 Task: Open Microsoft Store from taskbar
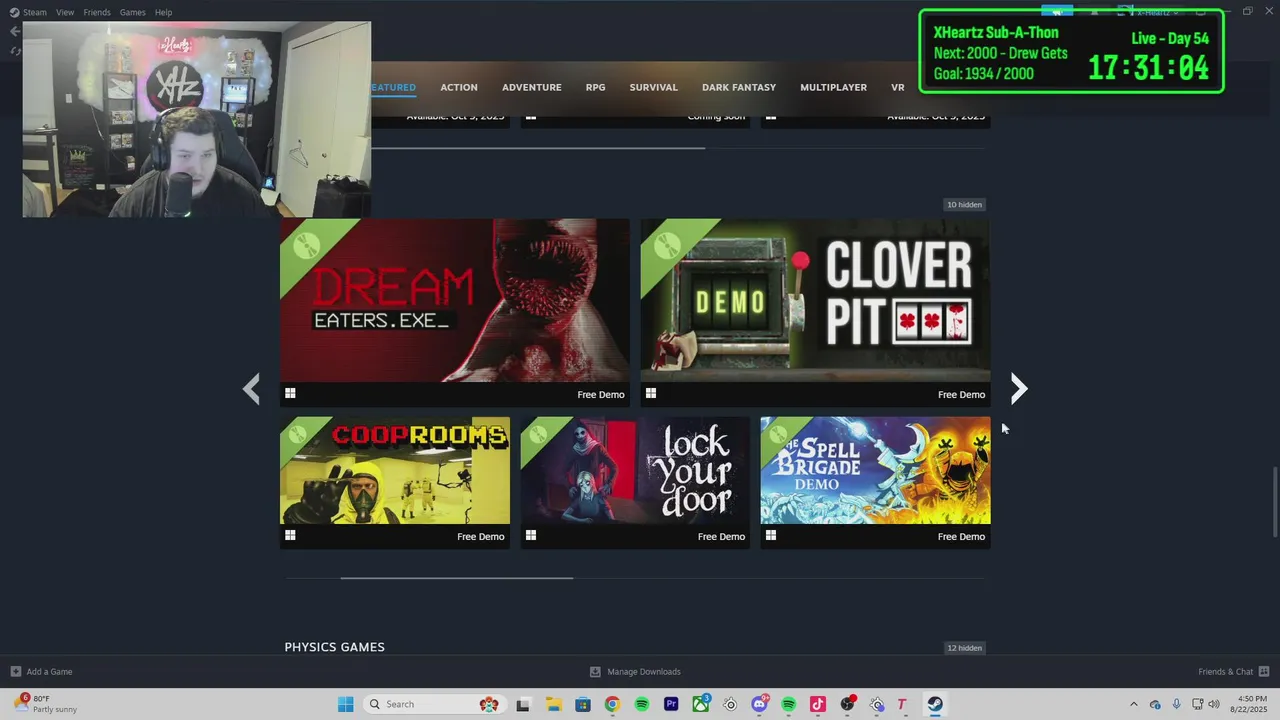click(582, 704)
